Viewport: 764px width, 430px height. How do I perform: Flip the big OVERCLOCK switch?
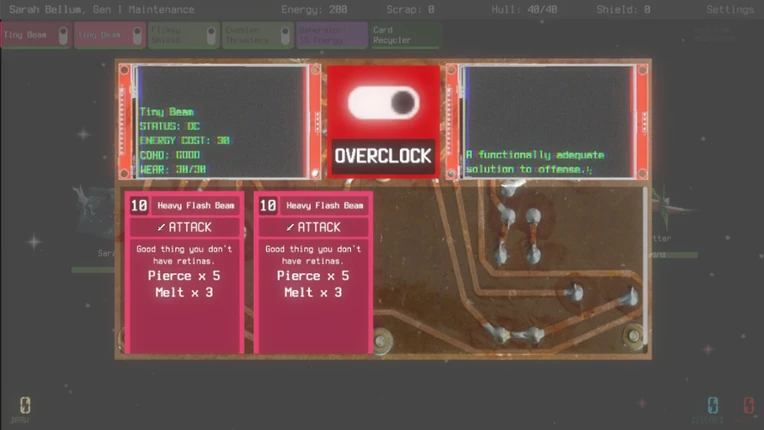(383, 103)
